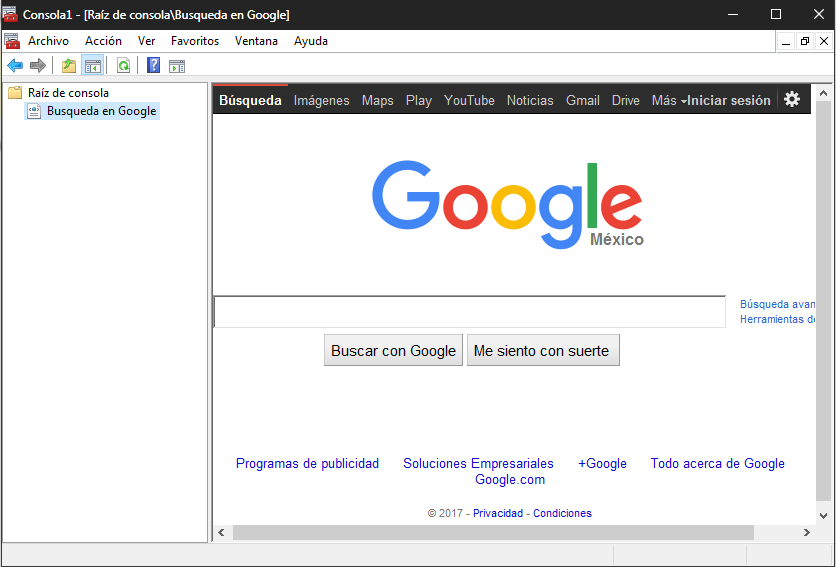Open the +Google link
836x567 pixels.
coord(602,464)
